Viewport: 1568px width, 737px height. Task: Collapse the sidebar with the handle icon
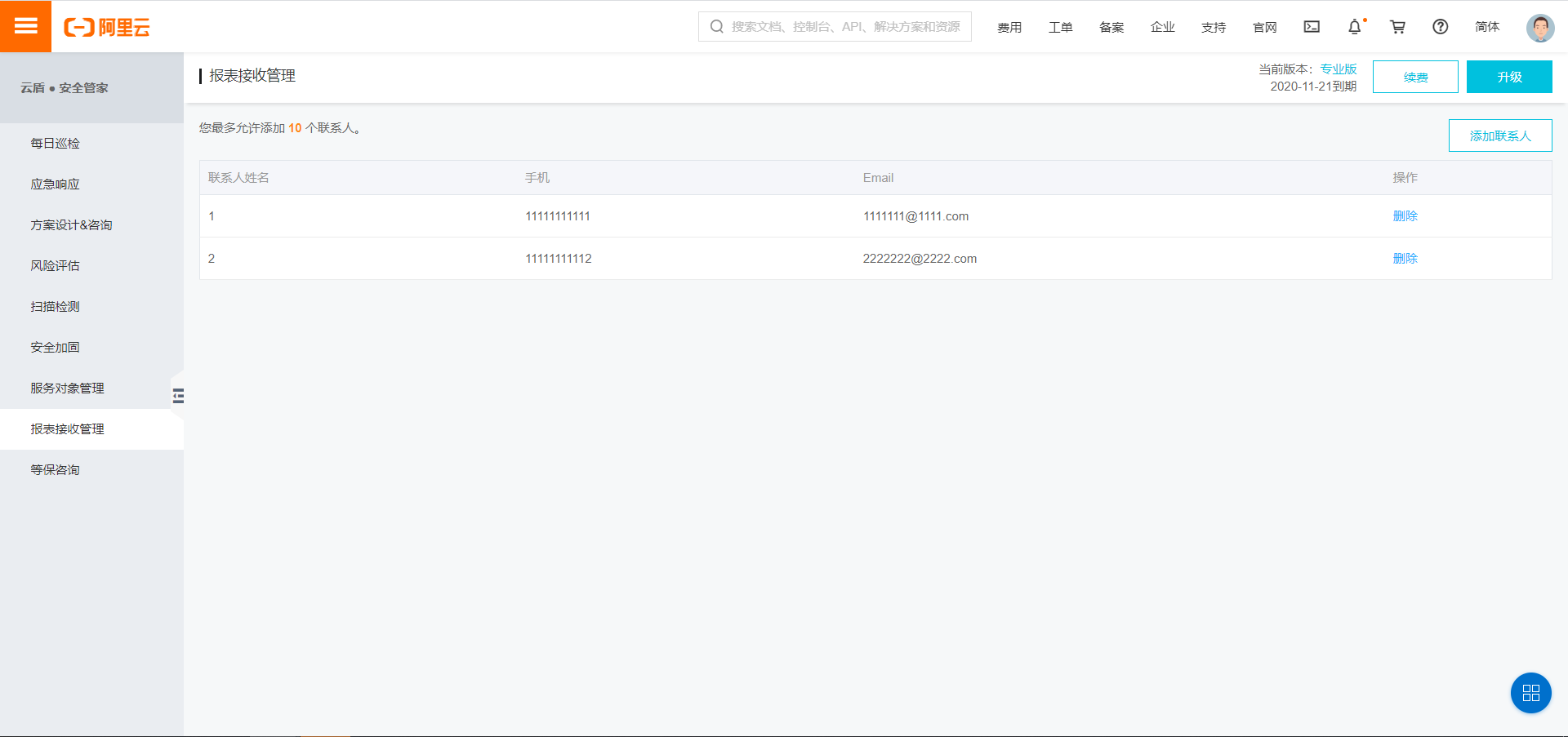(x=178, y=396)
